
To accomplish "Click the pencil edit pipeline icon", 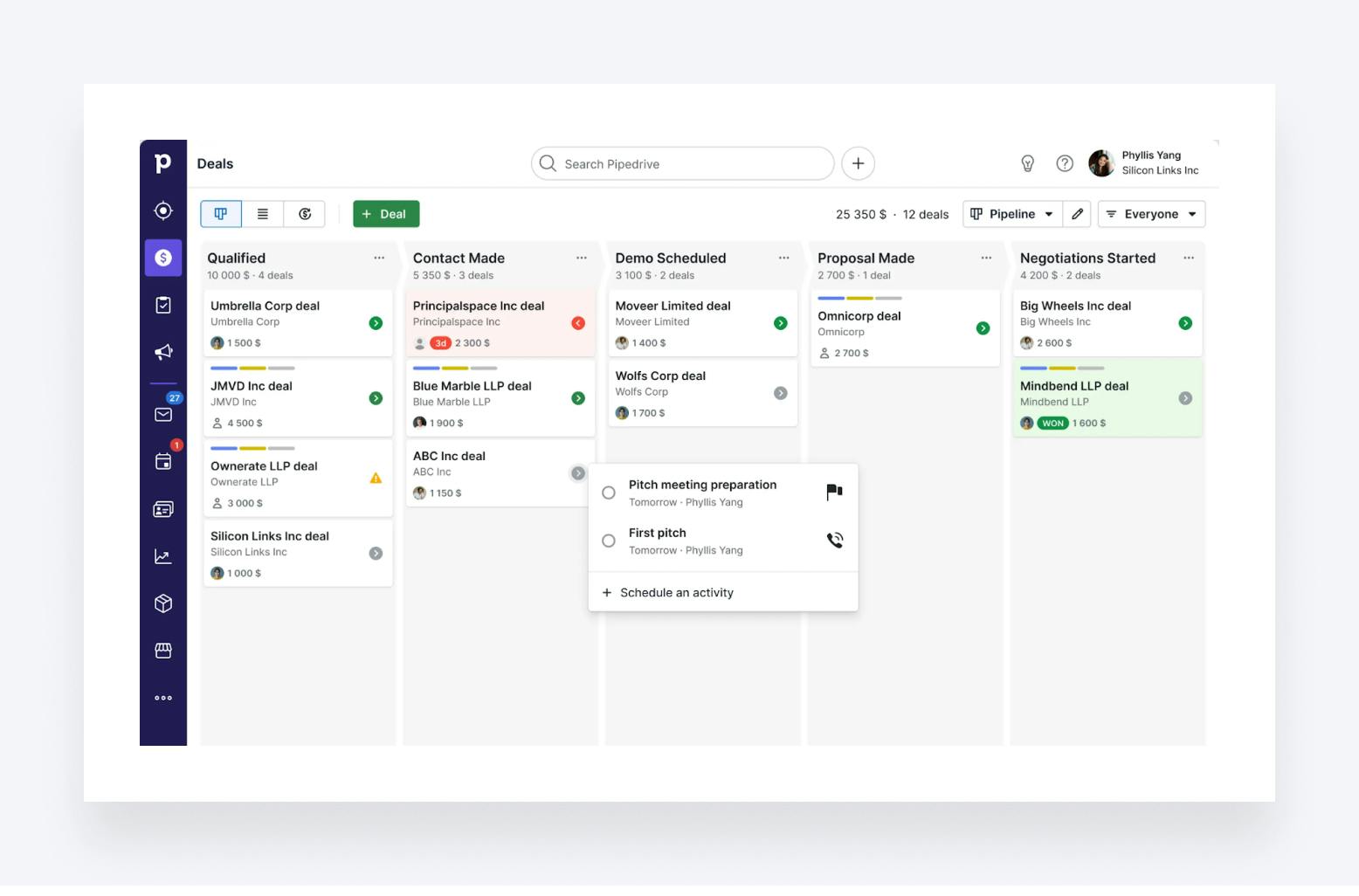I will tap(1077, 214).
